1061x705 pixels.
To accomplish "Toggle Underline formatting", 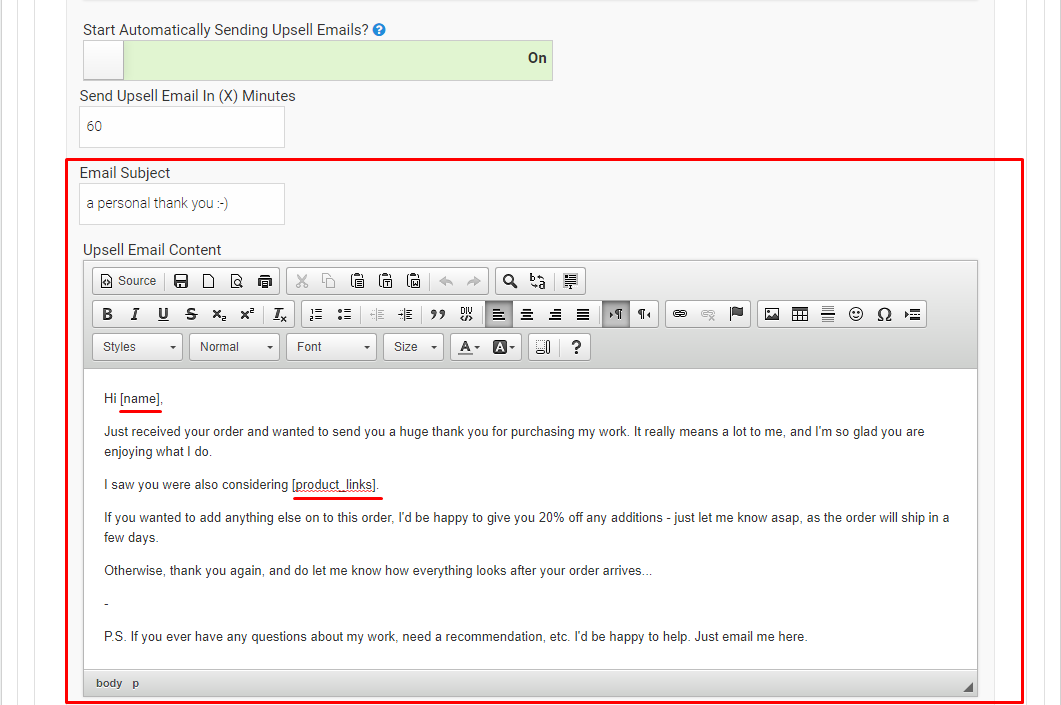I will (x=163, y=314).
